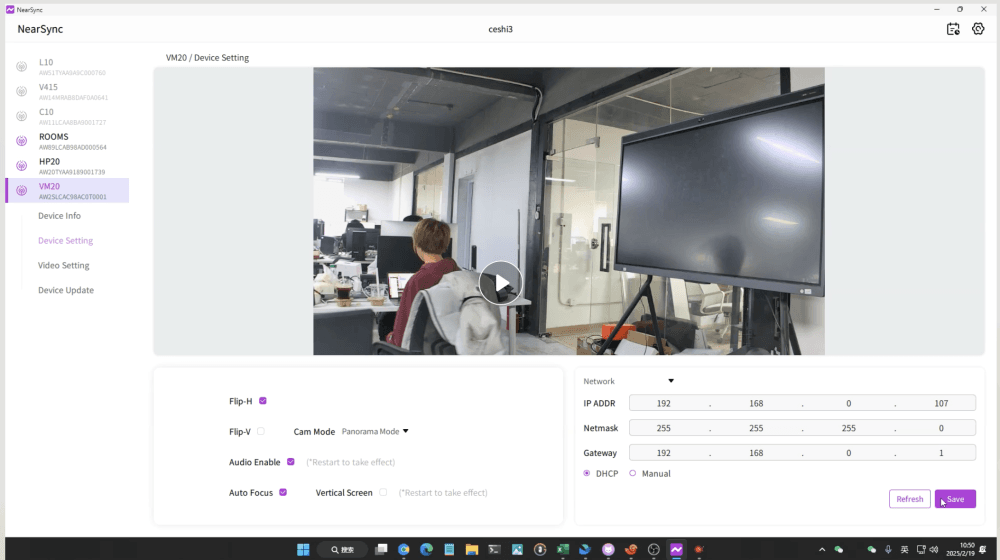Select the Manual radio button

(633, 473)
